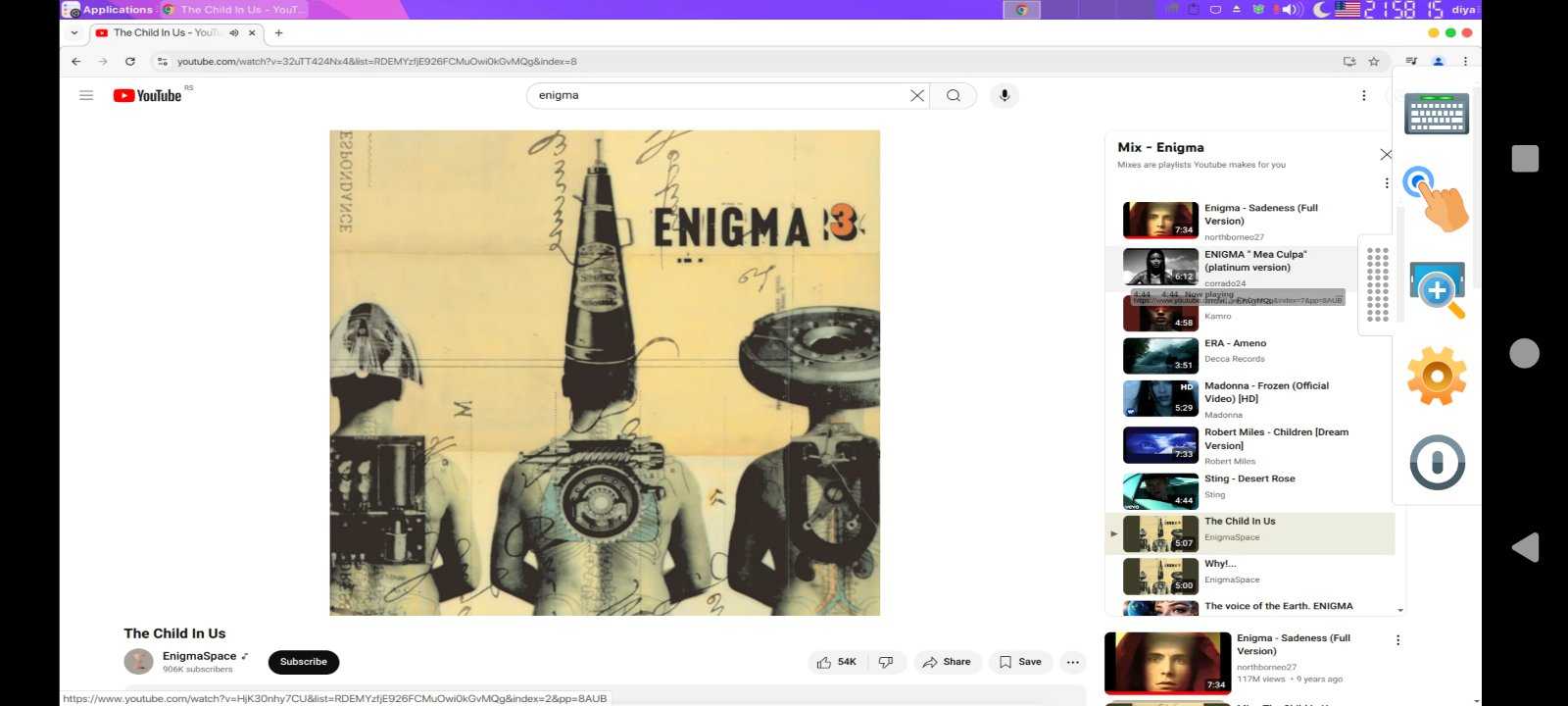Open the magnifier zoom tool icon

[1437, 290]
